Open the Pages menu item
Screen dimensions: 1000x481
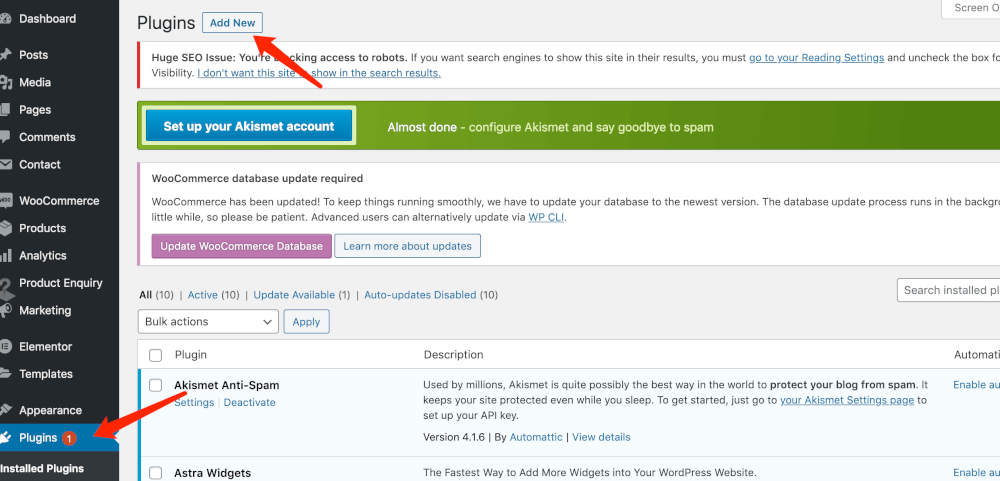[35, 110]
